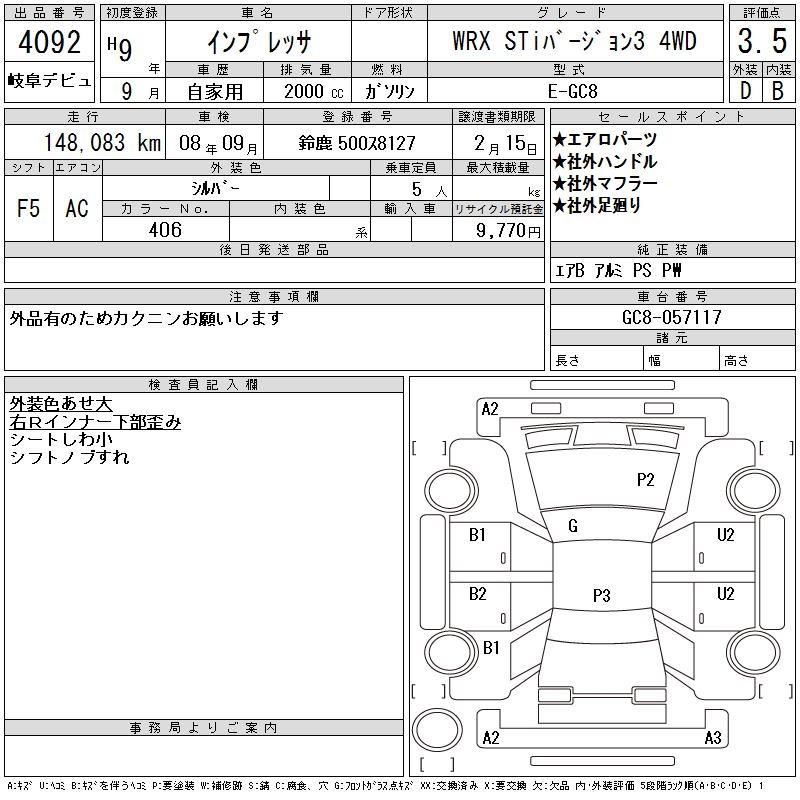Select inspector note 外装色あせ大
The width and height of the screenshot is (800, 800).
[x=61, y=404]
